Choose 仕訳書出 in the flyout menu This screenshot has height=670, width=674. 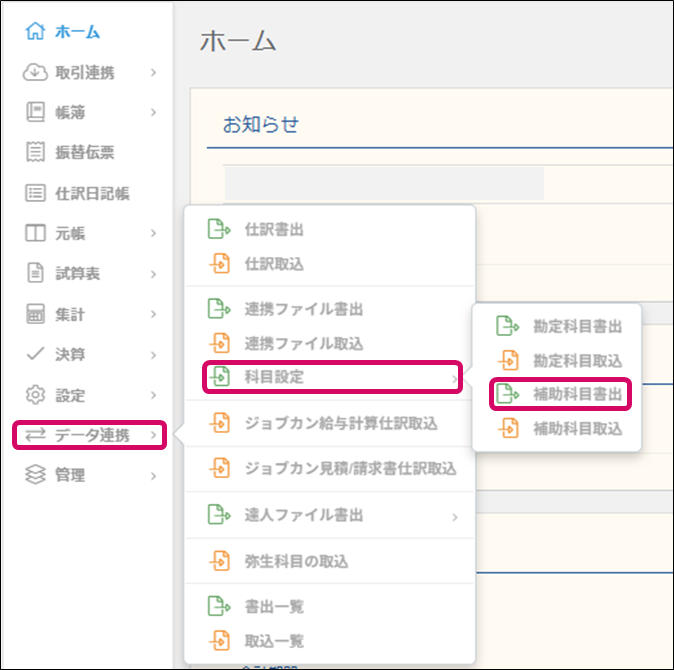[x=274, y=229]
